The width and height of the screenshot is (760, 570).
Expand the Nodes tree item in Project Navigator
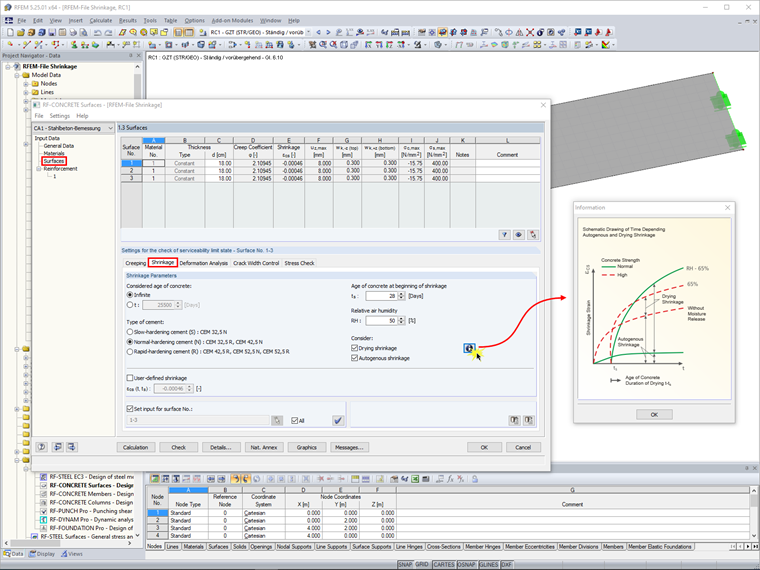(x=26, y=83)
